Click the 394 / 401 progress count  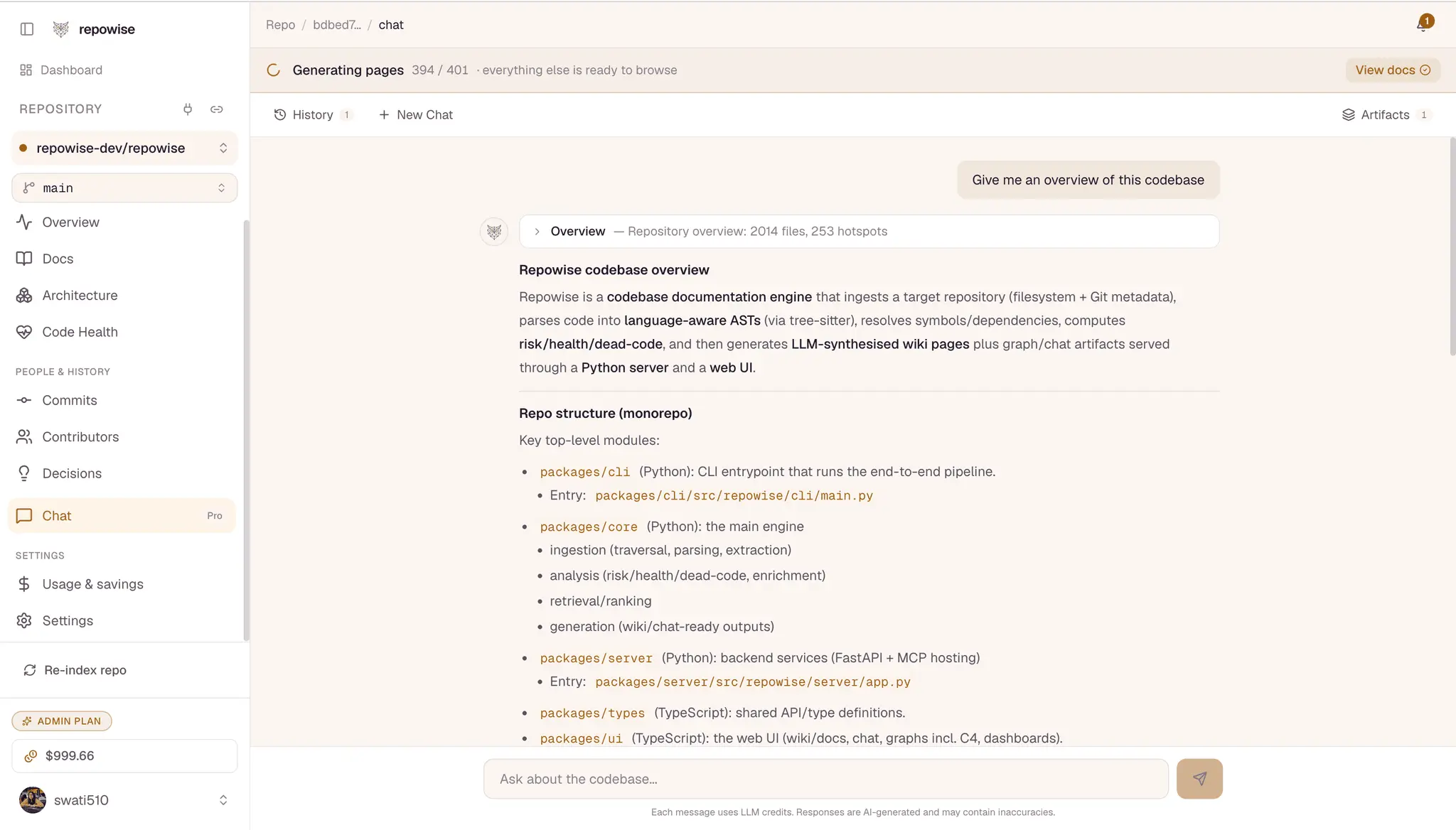tap(439, 70)
